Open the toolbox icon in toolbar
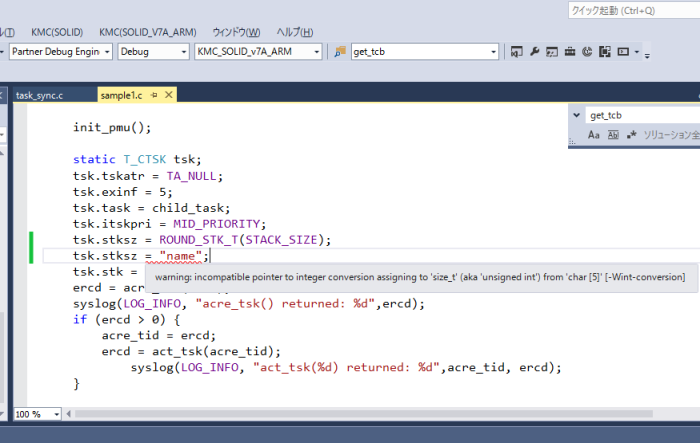 click(x=569, y=52)
